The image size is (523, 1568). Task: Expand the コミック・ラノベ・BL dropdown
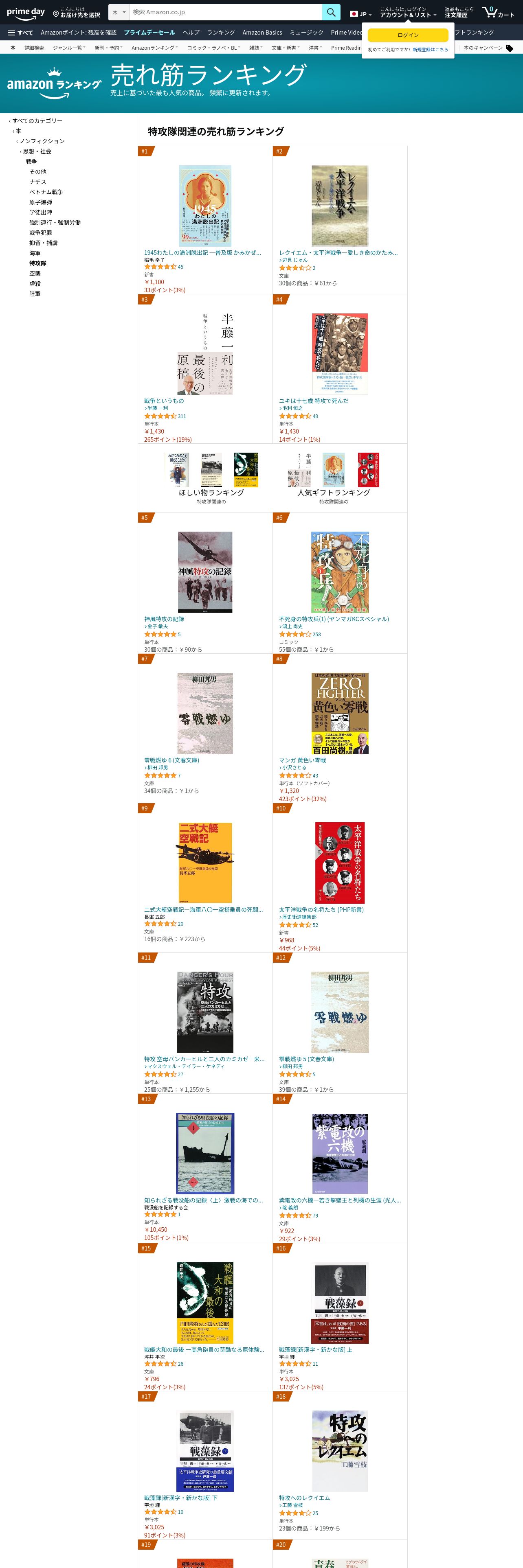pos(214,48)
